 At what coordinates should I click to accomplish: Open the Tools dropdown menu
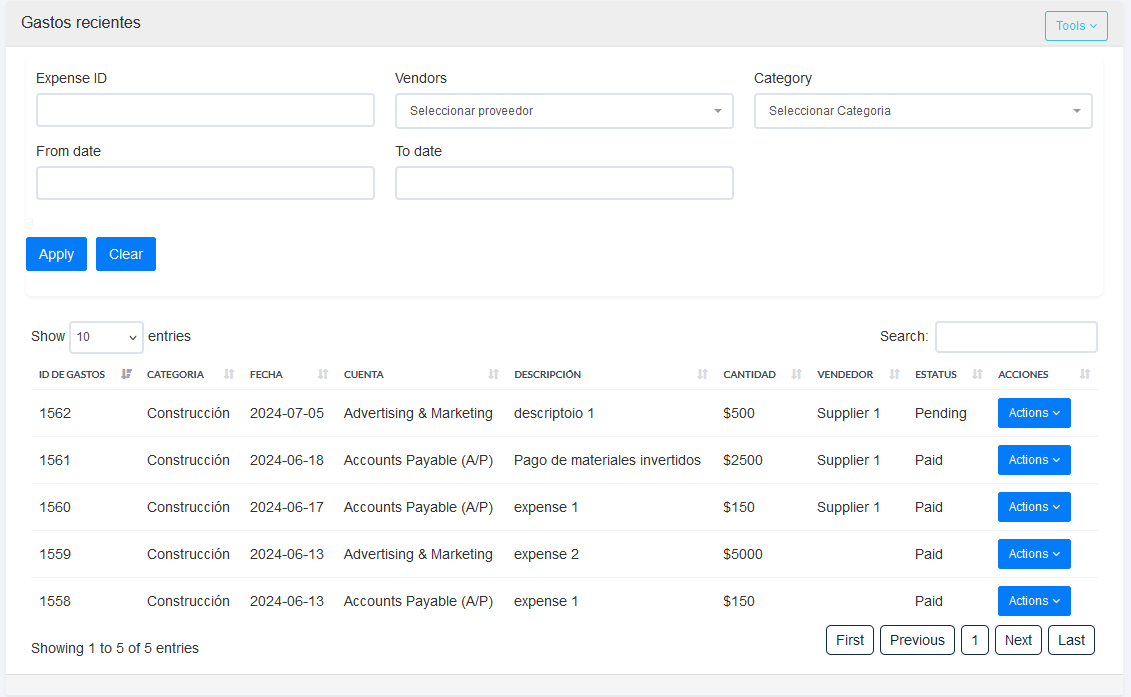coord(1076,26)
